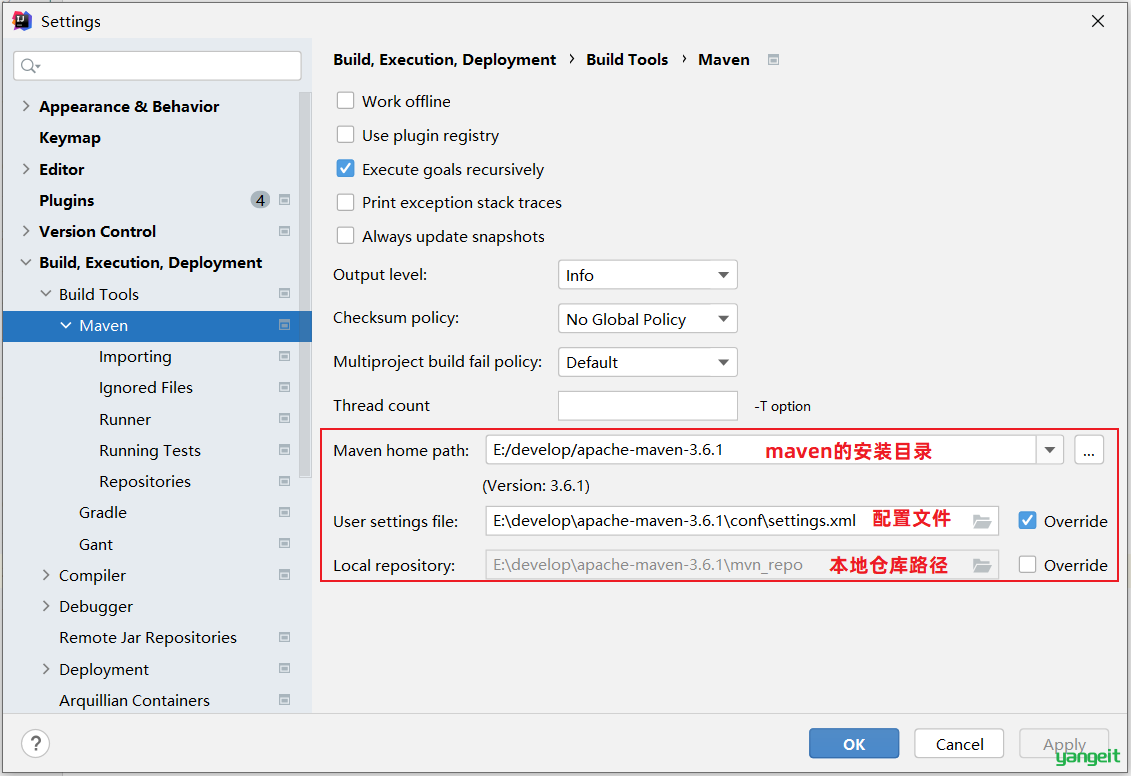Expand the Debugger node
1131x776 pixels.
(46, 606)
